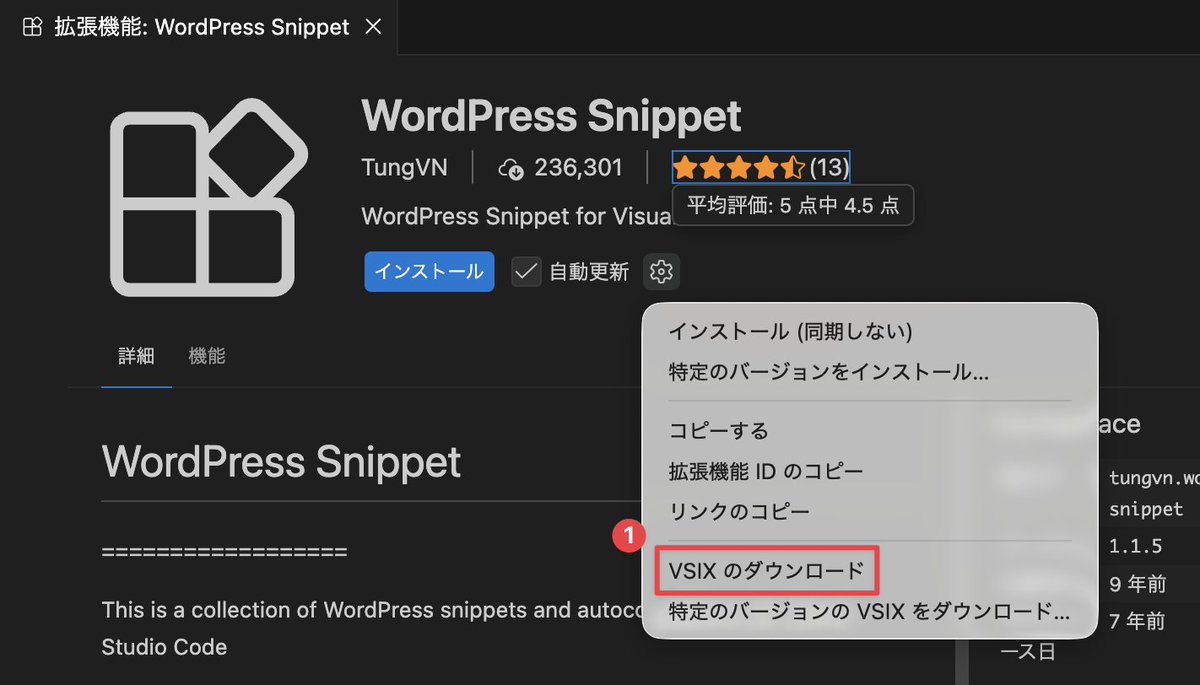Close the 拡張機能: WordPress Snippet tab
This screenshot has height=685, width=1200.
point(373,27)
